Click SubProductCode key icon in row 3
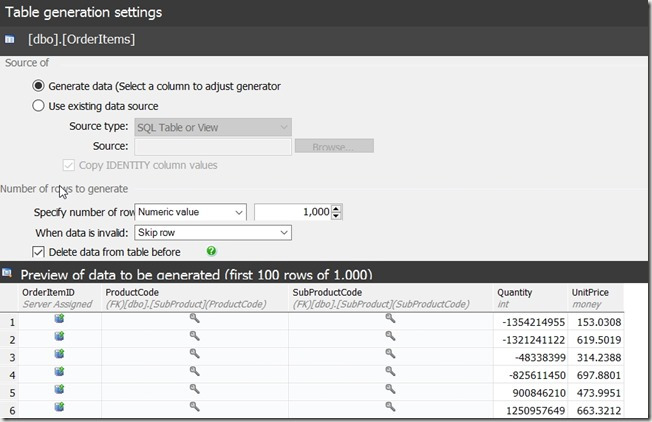Viewport: 652px width, 422px height. [x=390, y=354]
